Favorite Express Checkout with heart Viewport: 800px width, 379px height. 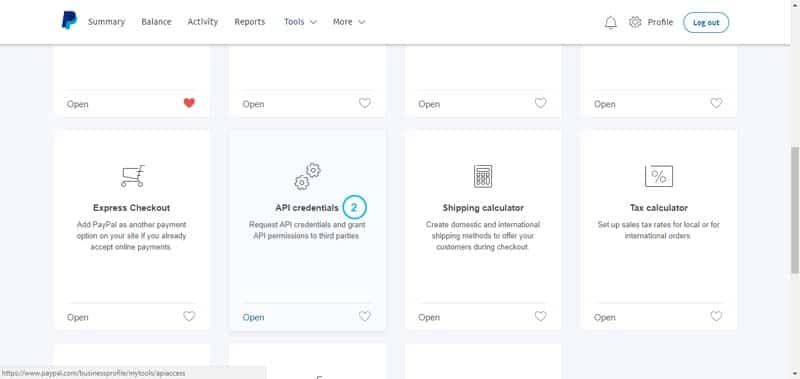pos(189,316)
